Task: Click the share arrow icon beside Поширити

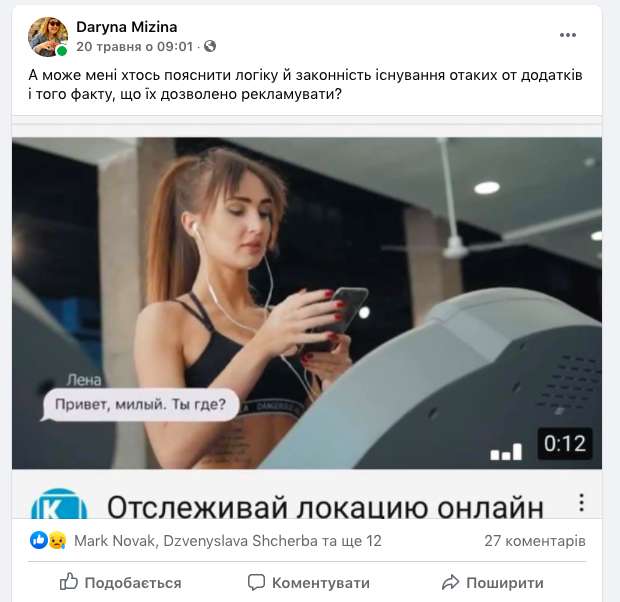Action: 450,582
